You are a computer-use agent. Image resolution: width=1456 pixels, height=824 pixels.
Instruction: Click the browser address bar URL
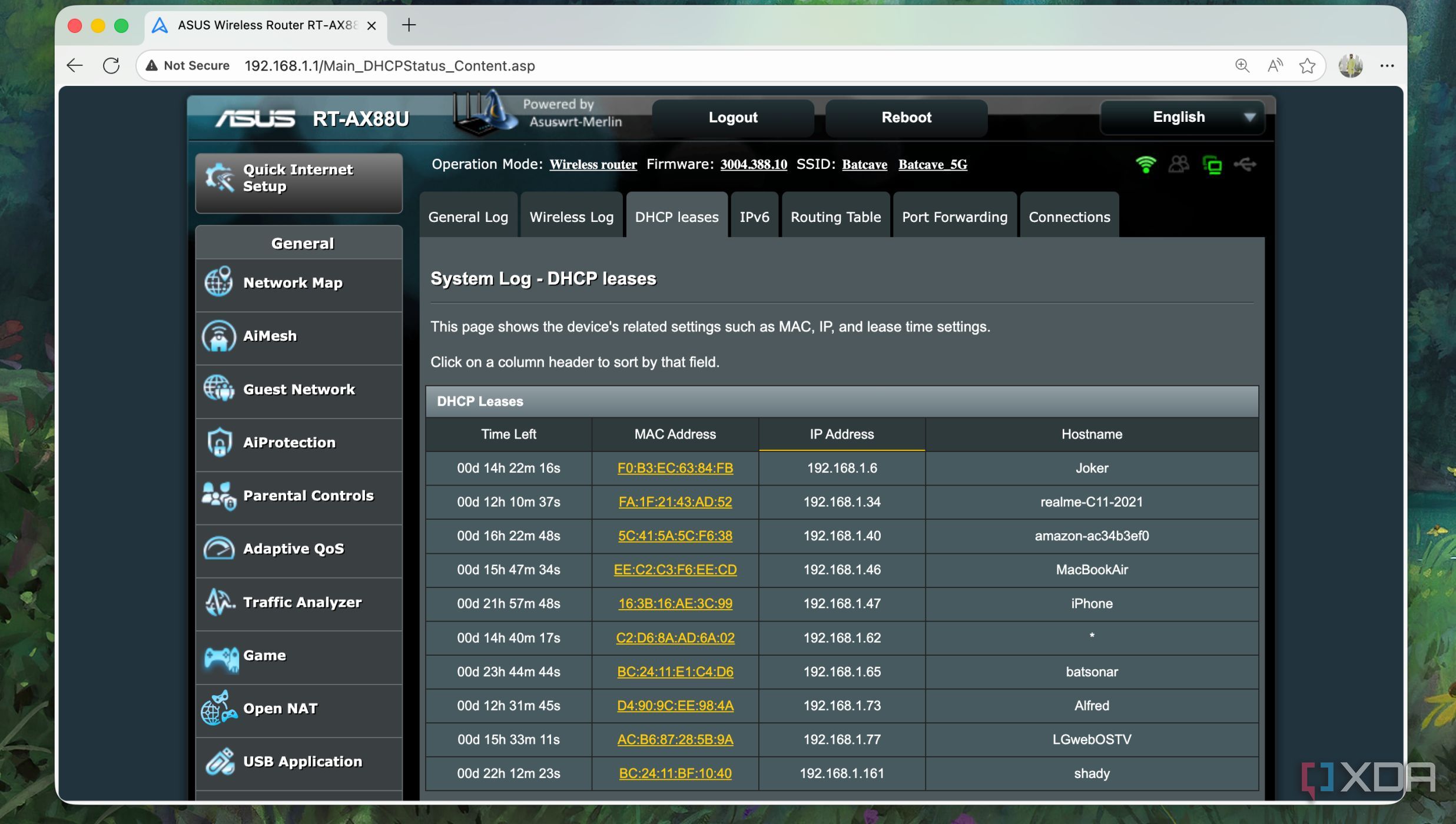point(389,65)
